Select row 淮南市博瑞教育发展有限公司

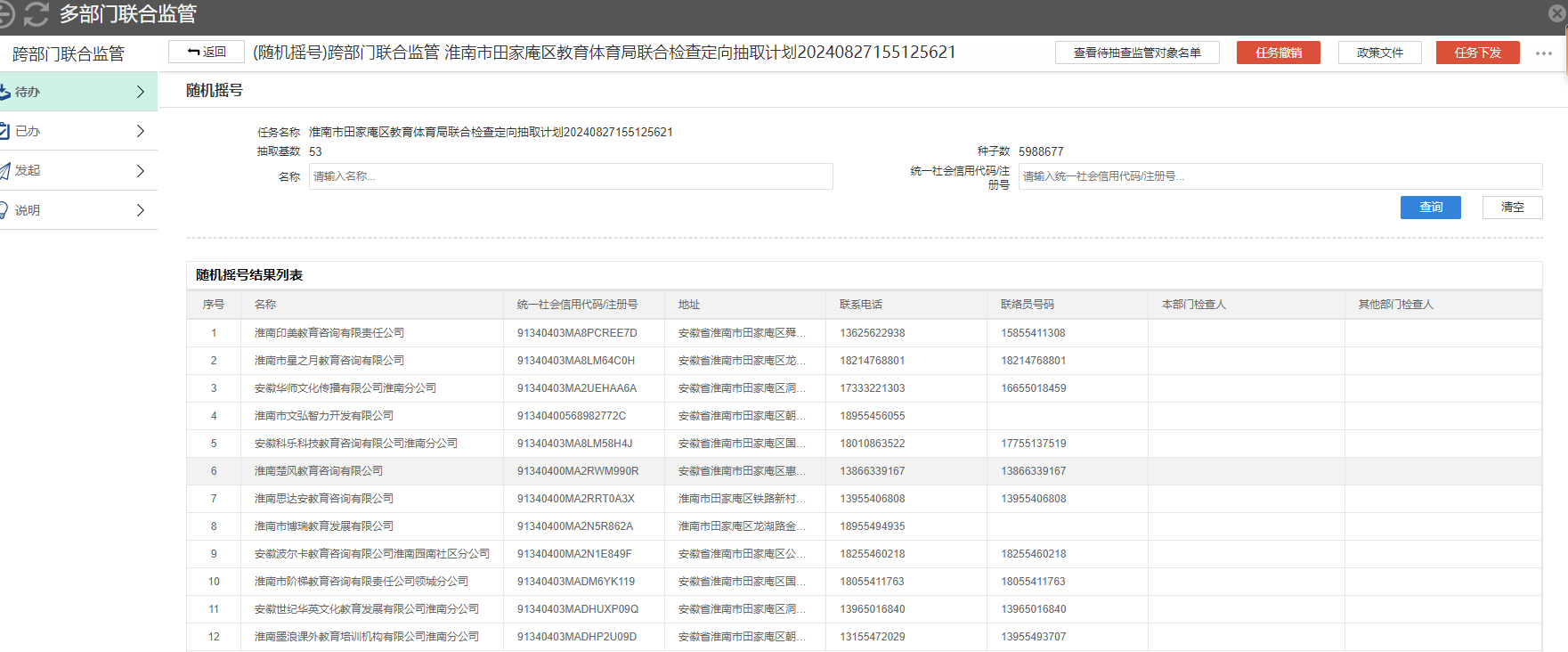[864, 526]
